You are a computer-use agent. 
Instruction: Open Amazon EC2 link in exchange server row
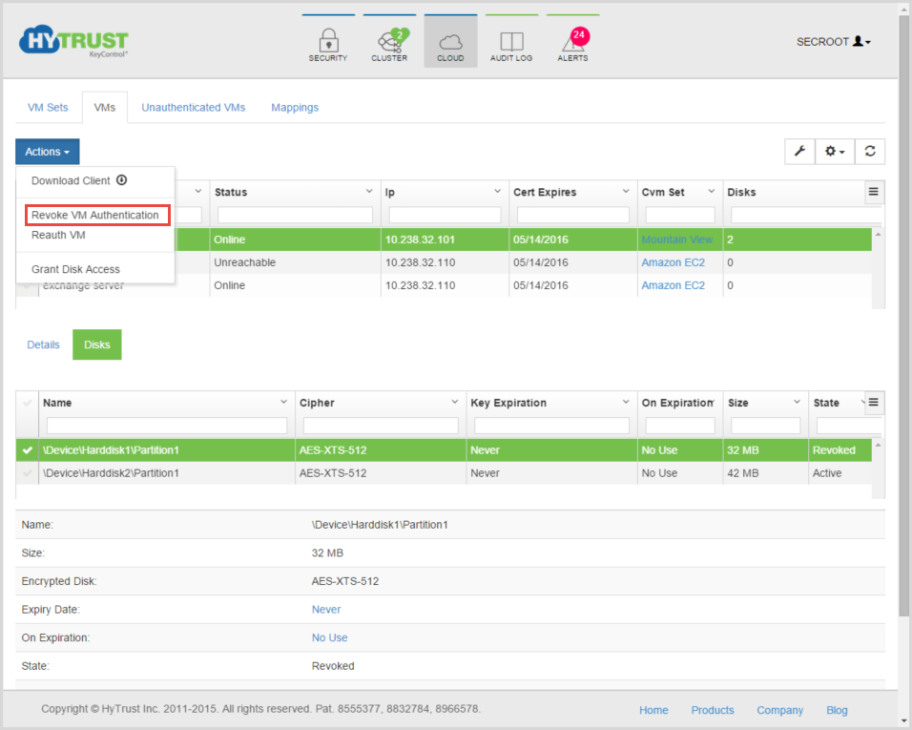pyautogui.click(x=673, y=286)
